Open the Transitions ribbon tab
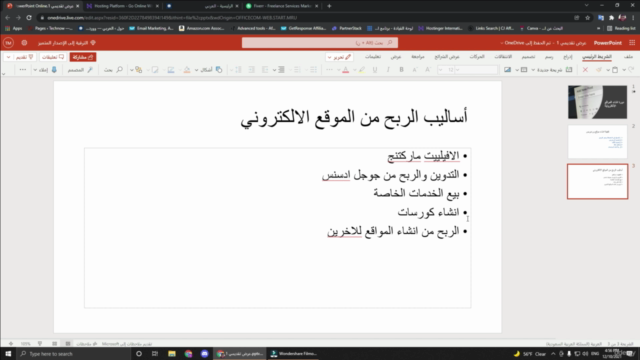Viewport: 640px width, 360px height. 503,57
